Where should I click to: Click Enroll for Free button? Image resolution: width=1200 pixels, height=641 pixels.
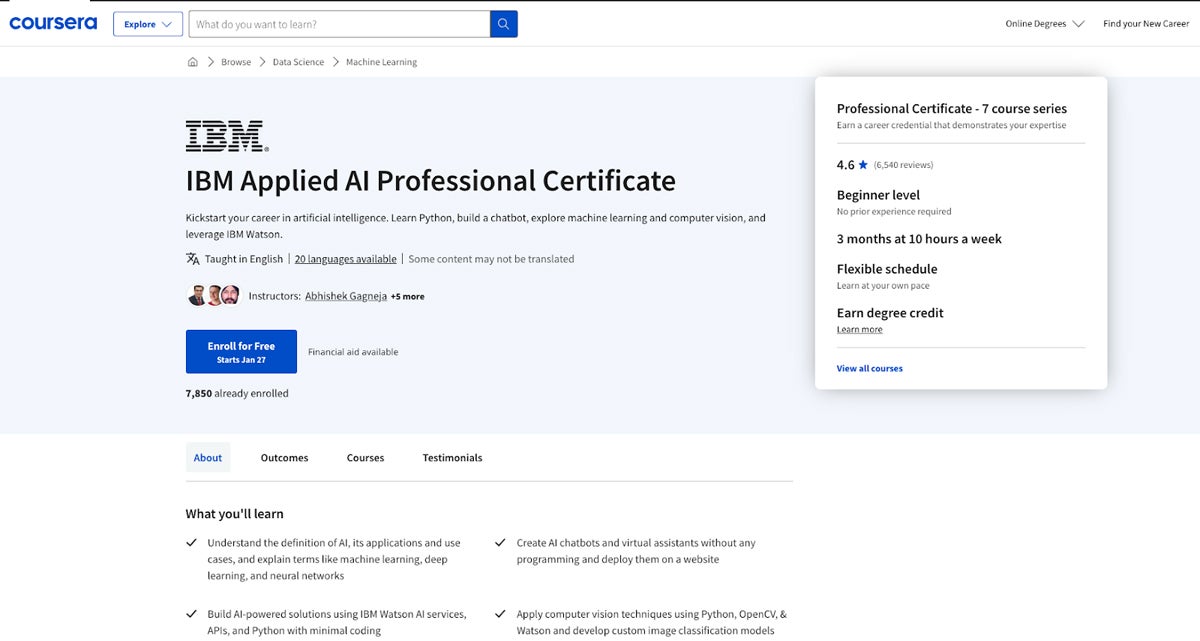coord(241,352)
